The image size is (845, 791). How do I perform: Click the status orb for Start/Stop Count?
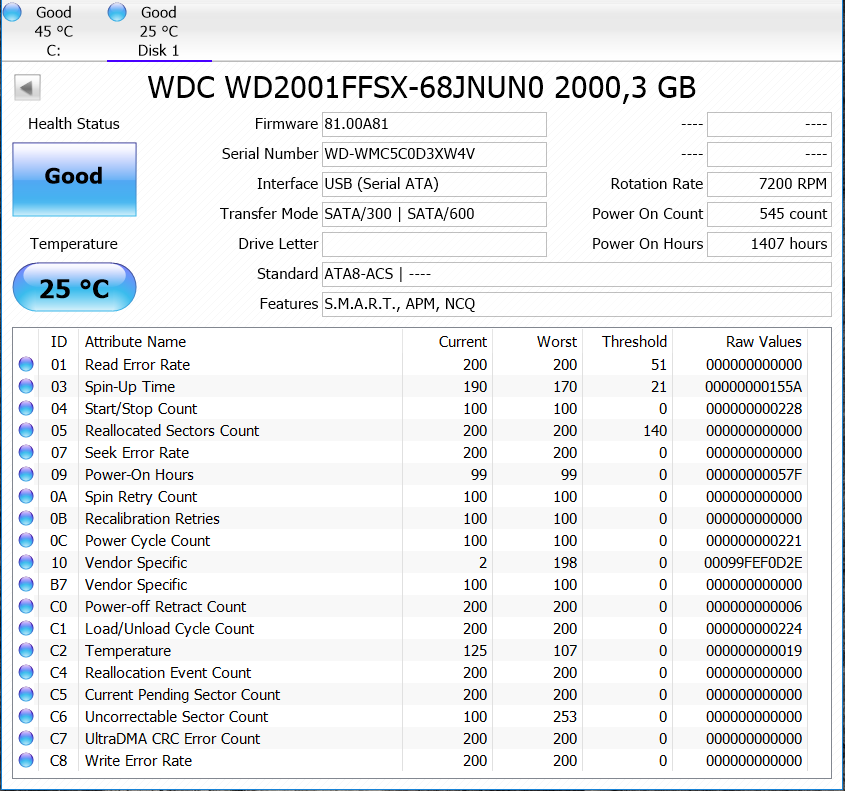tap(26, 408)
